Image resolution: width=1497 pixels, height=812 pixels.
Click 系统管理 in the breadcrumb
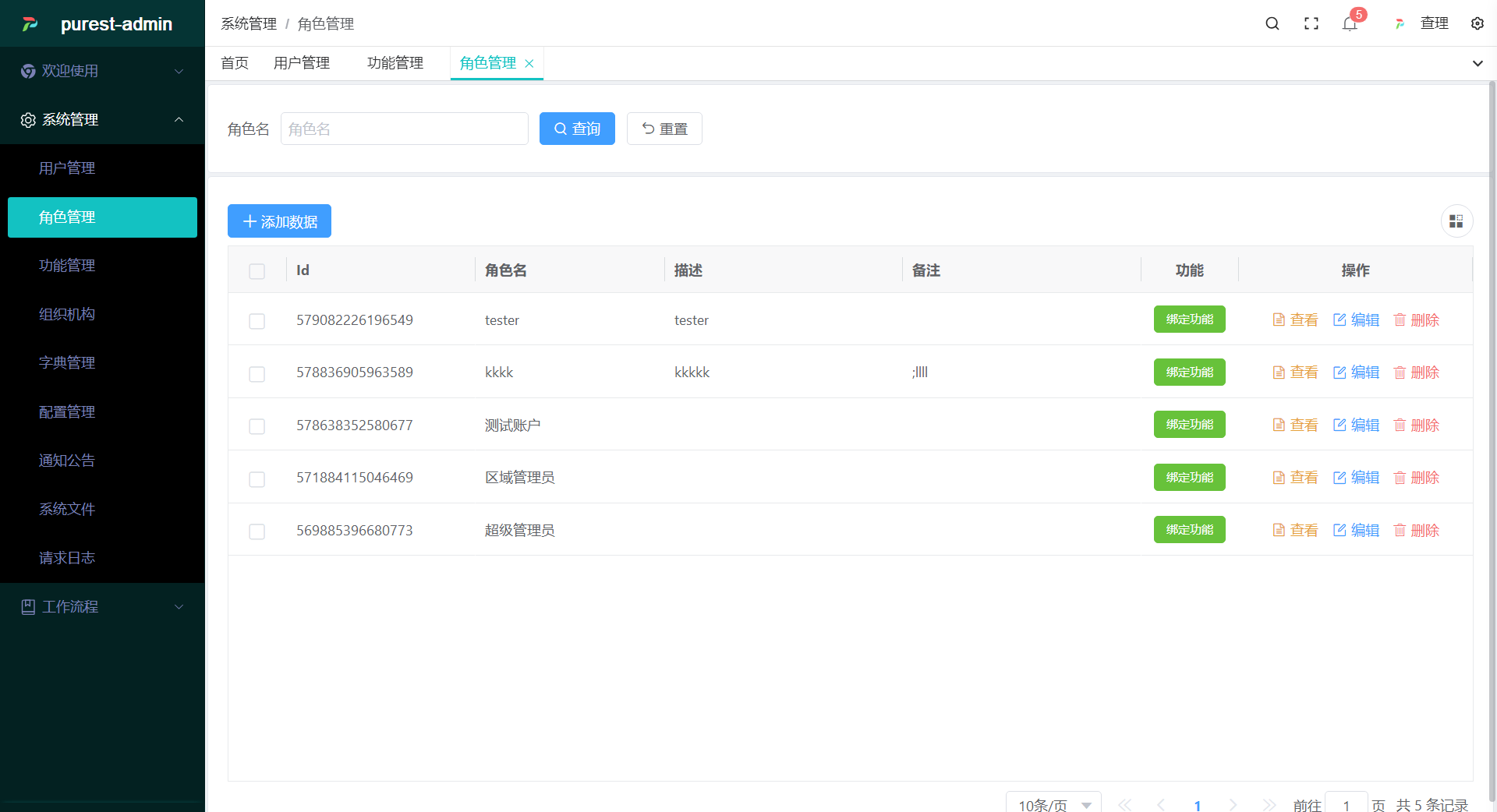pos(249,23)
